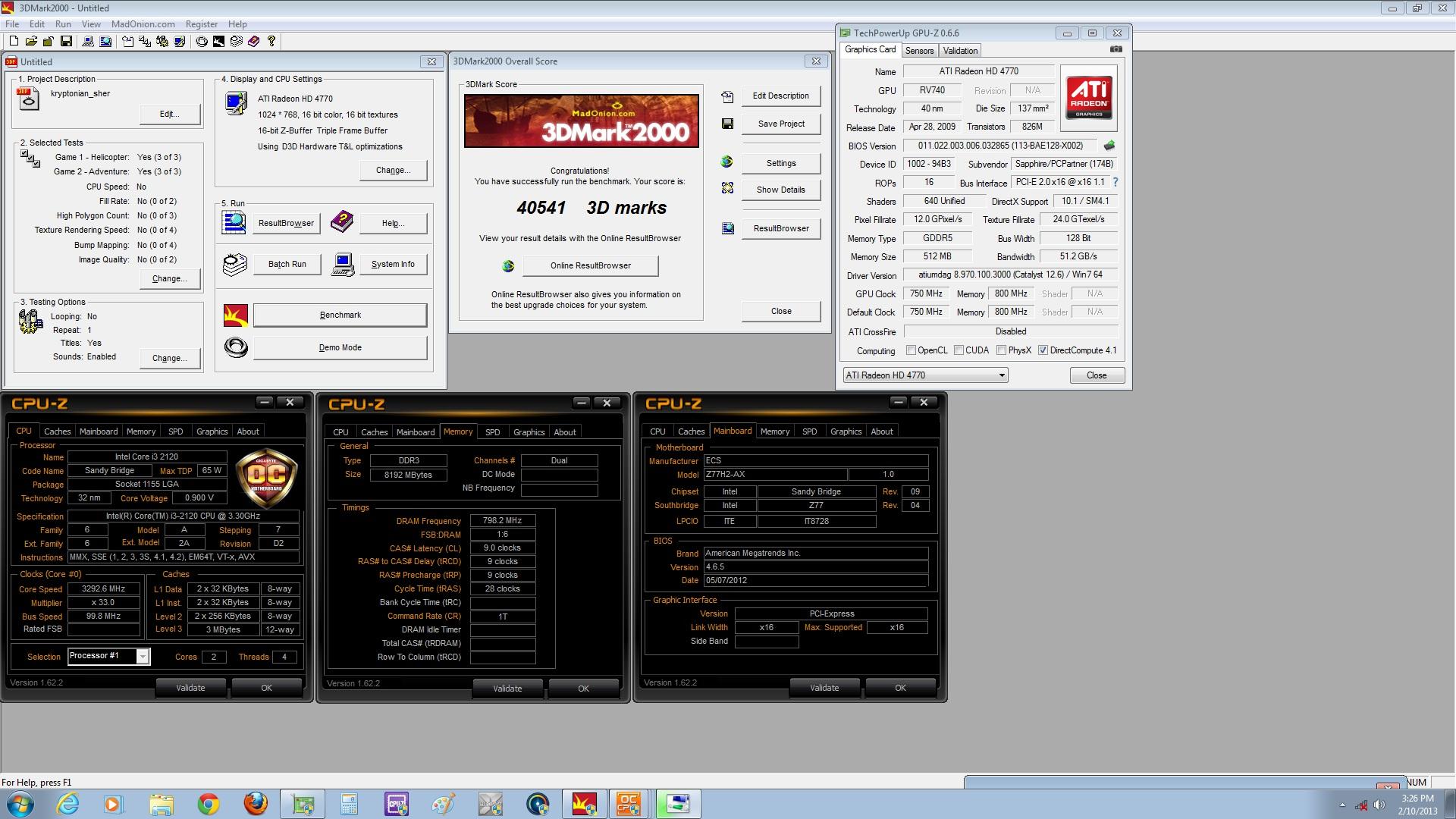Open the MadOnion.com menu
Image resolution: width=1456 pixels, height=819 pixels.
143,24
